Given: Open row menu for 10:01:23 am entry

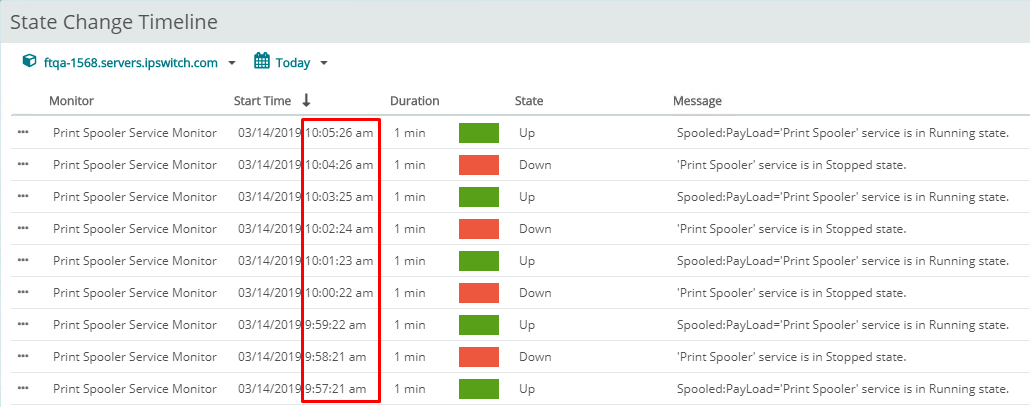Looking at the screenshot, I should tap(23, 261).
